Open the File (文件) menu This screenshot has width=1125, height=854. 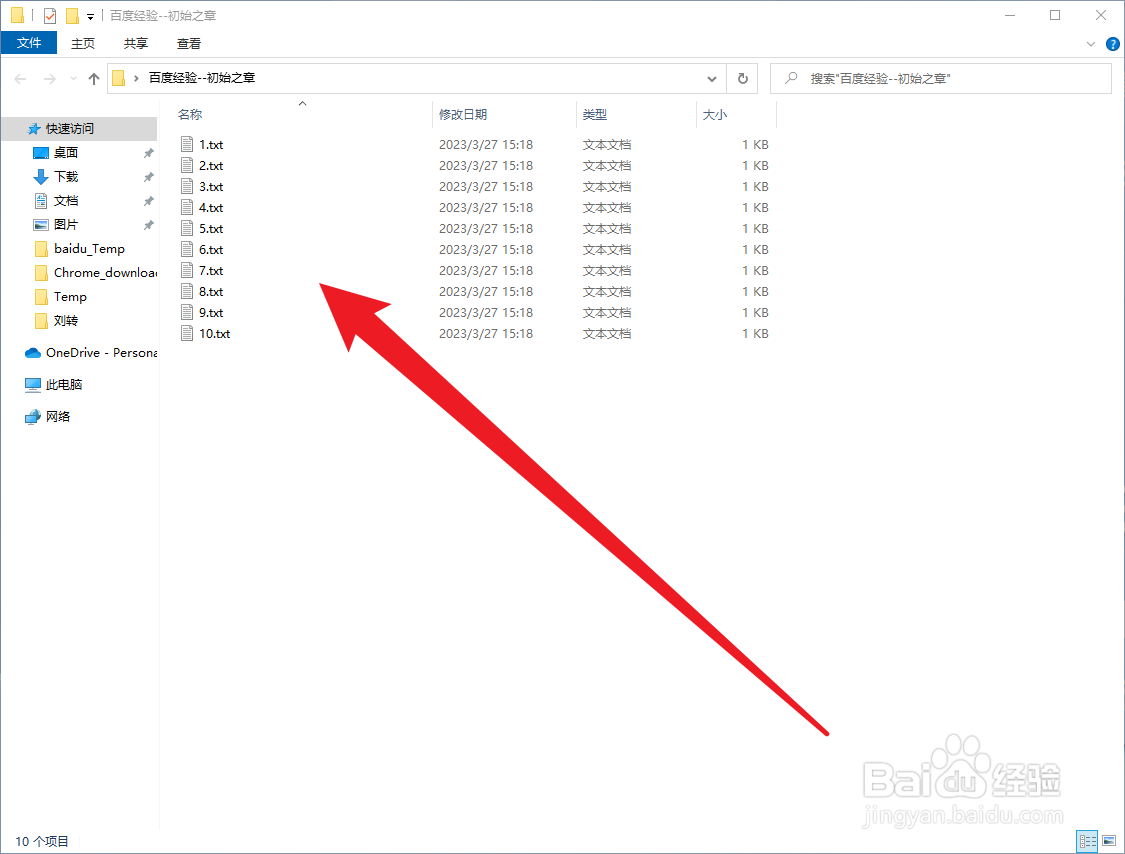point(29,43)
